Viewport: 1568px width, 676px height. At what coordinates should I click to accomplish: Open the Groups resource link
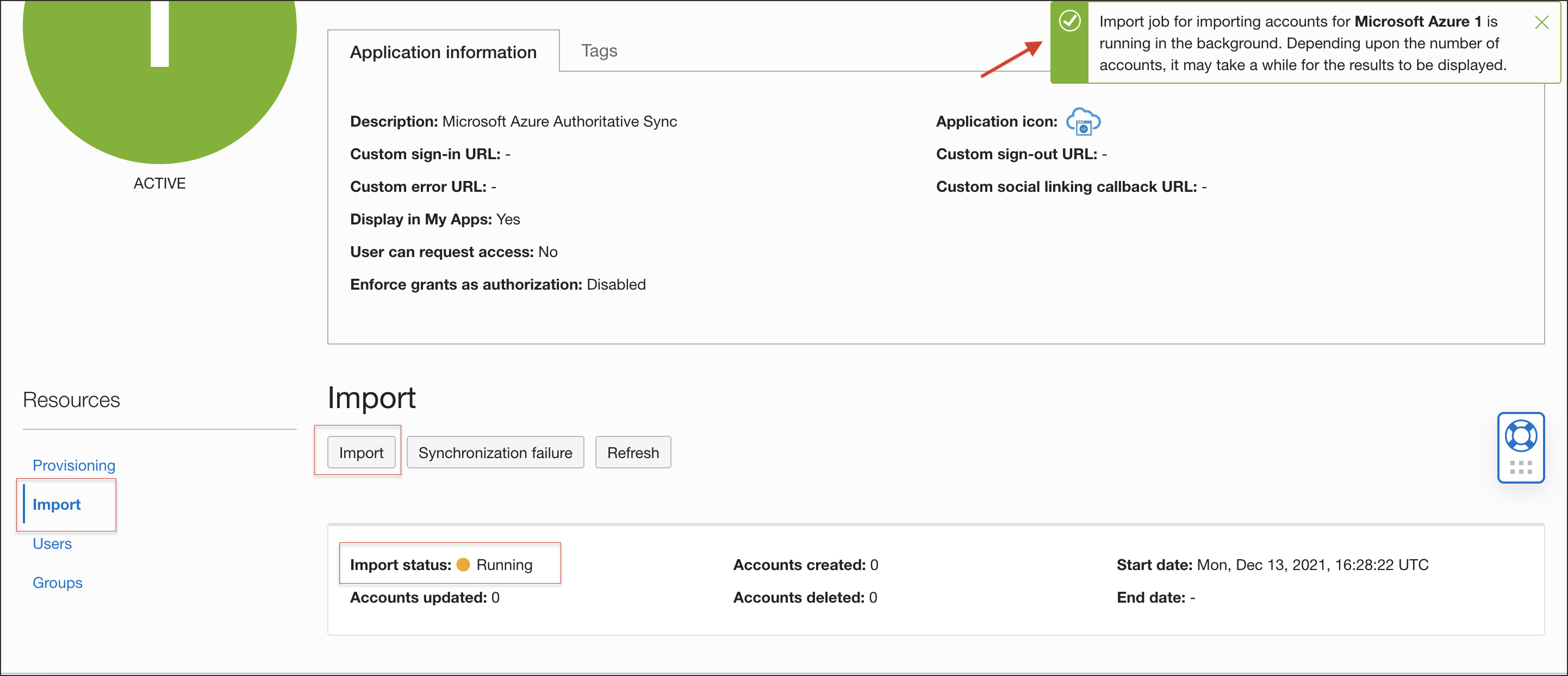tap(58, 583)
